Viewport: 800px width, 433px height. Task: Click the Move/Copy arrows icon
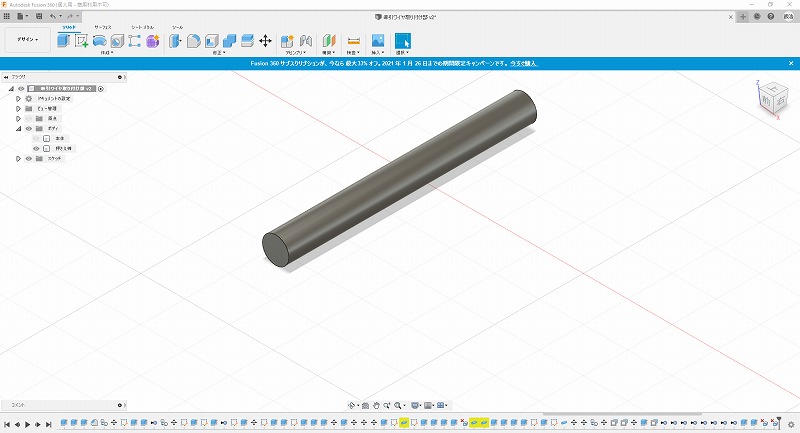(265, 41)
